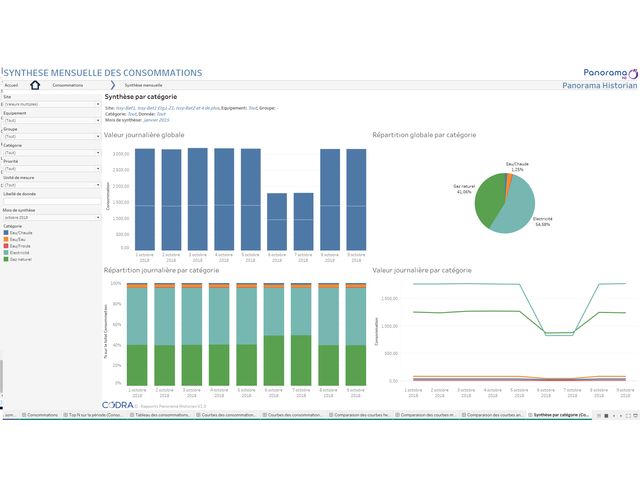This screenshot has width=640, height=480.
Task: Click the Eau/Chaude legend color swatch
Action: (x=6, y=233)
